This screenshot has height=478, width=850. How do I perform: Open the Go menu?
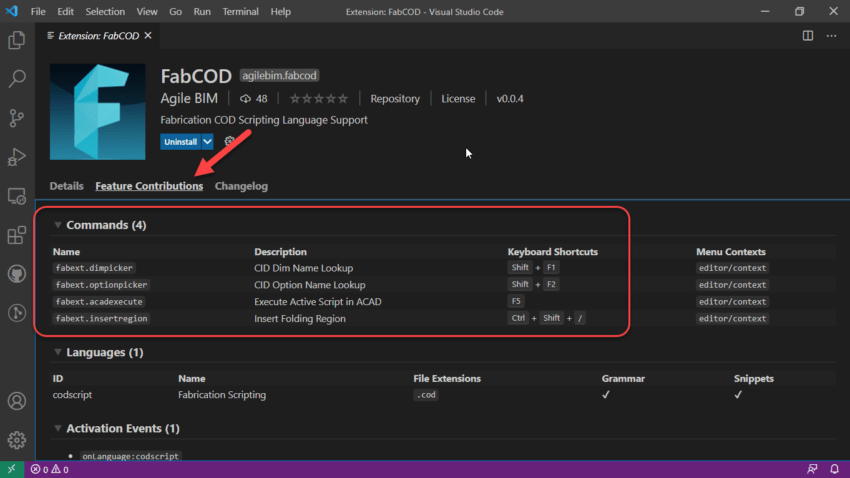pyautogui.click(x=175, y=11)
